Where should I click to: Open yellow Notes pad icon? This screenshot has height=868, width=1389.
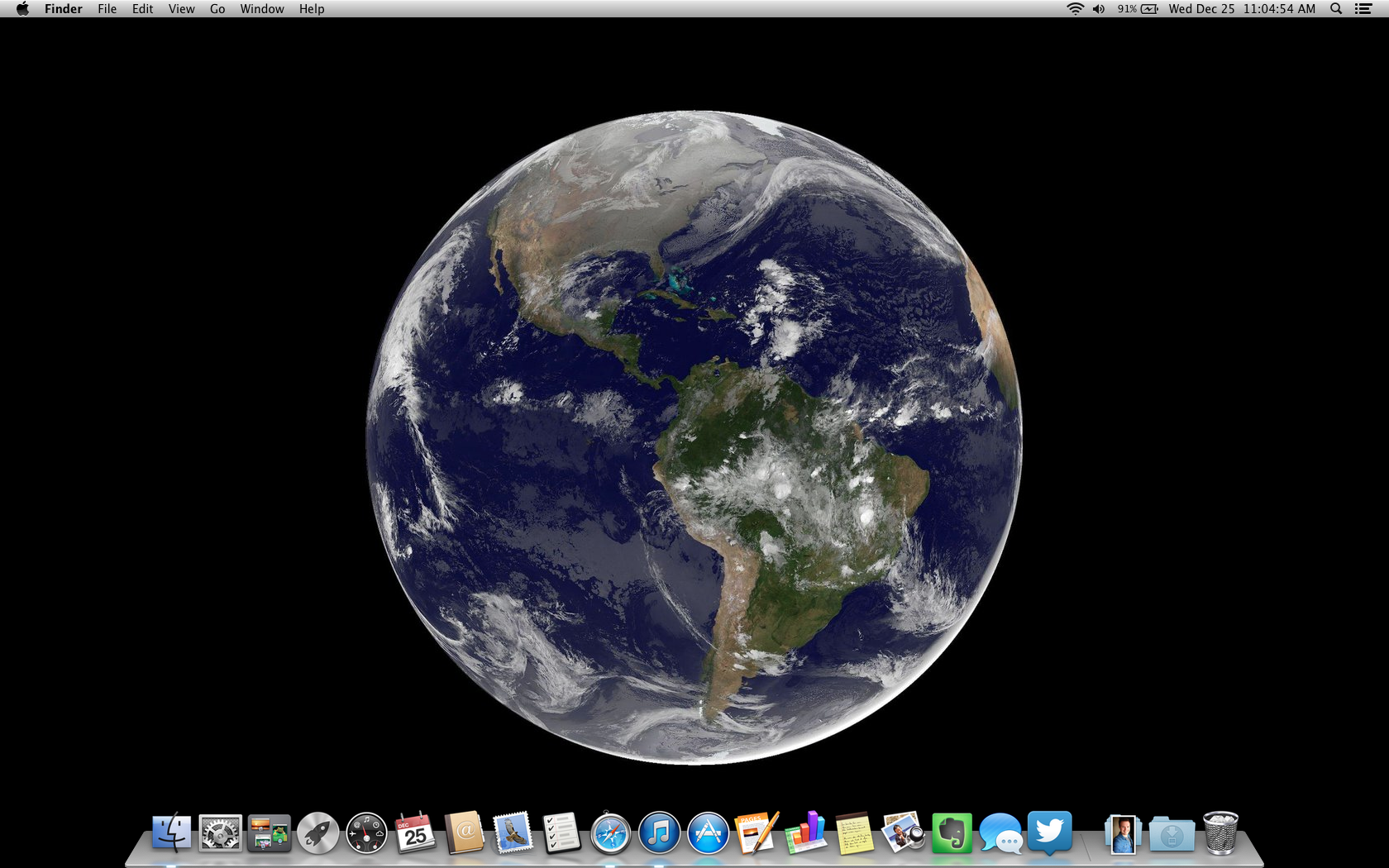(x=854, y=832)
